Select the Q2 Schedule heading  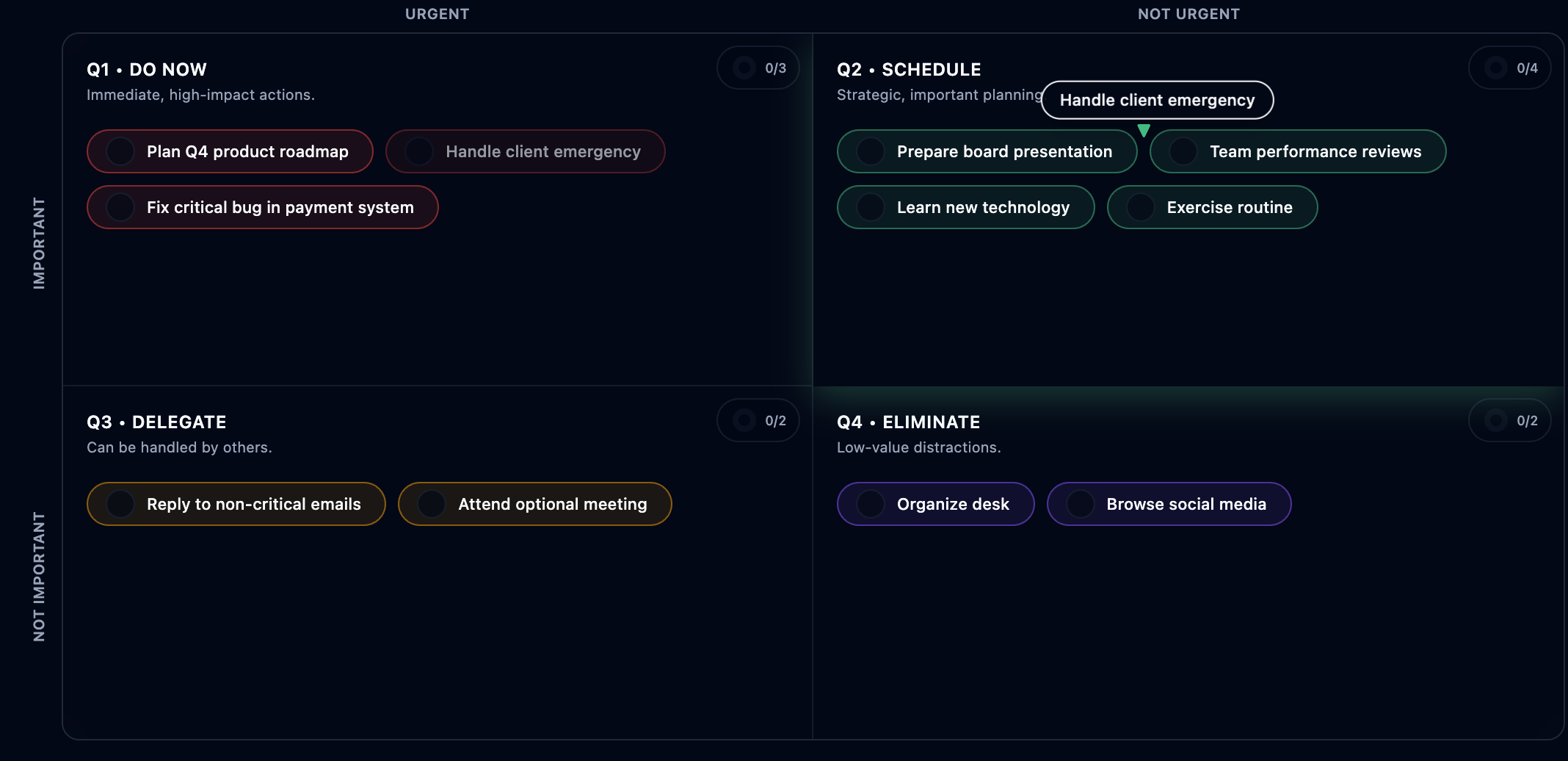coord(909,70)
